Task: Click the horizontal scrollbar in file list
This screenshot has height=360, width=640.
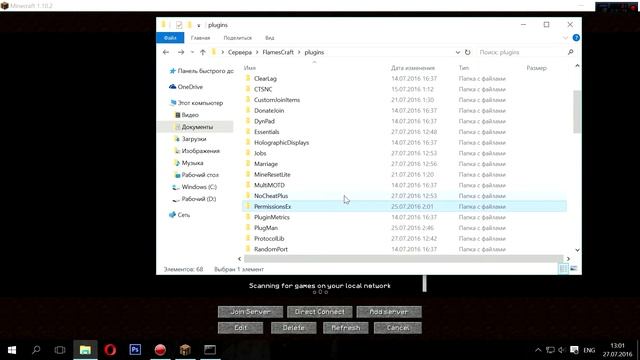Action: point(403,259)
